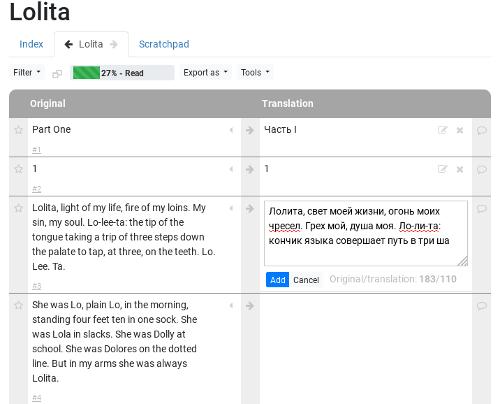Click the 'Translation' column header
The image size is (500, 404).
(288, 103)
